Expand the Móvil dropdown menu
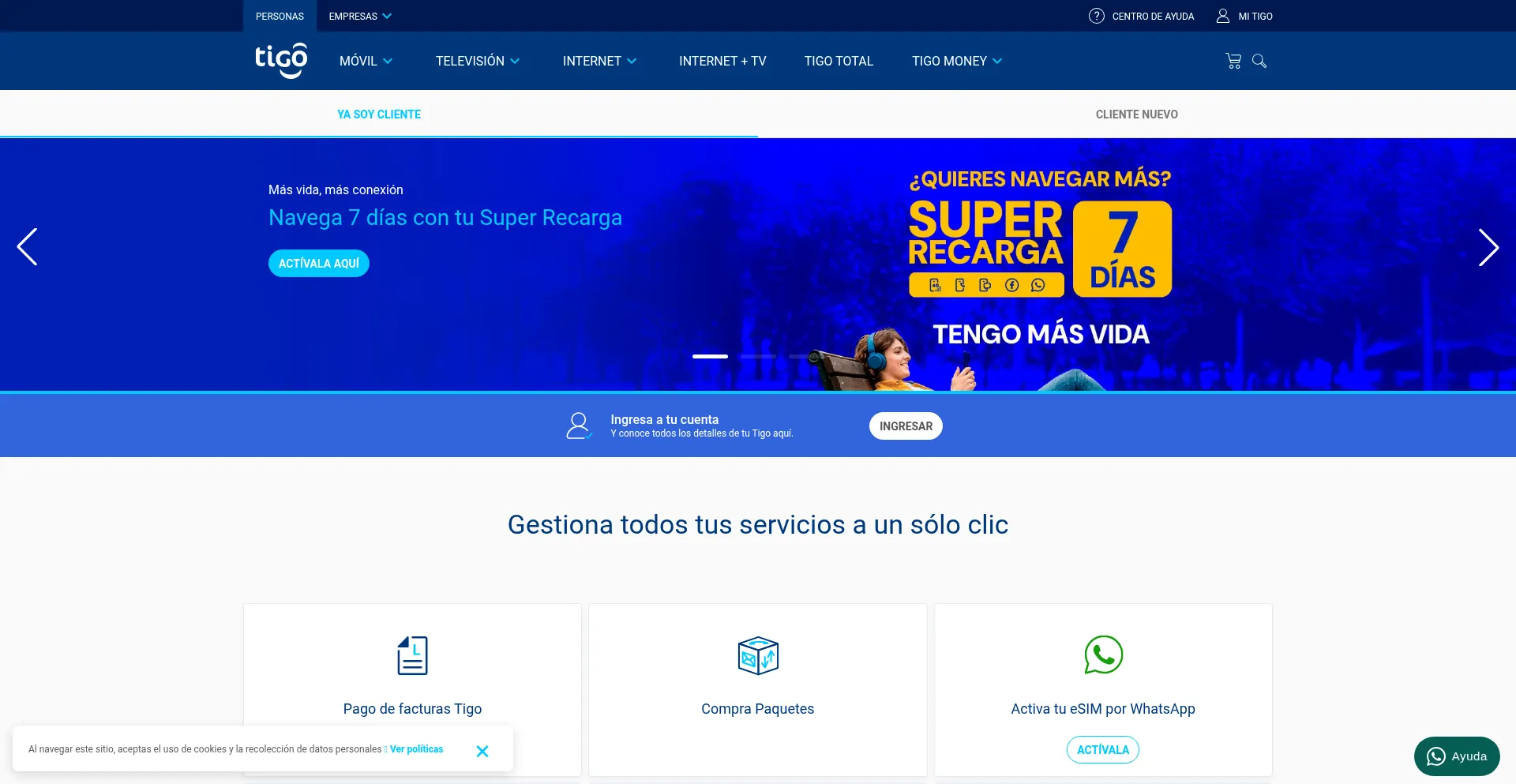This screenshot has height=784, width=1516. [366, 61]
